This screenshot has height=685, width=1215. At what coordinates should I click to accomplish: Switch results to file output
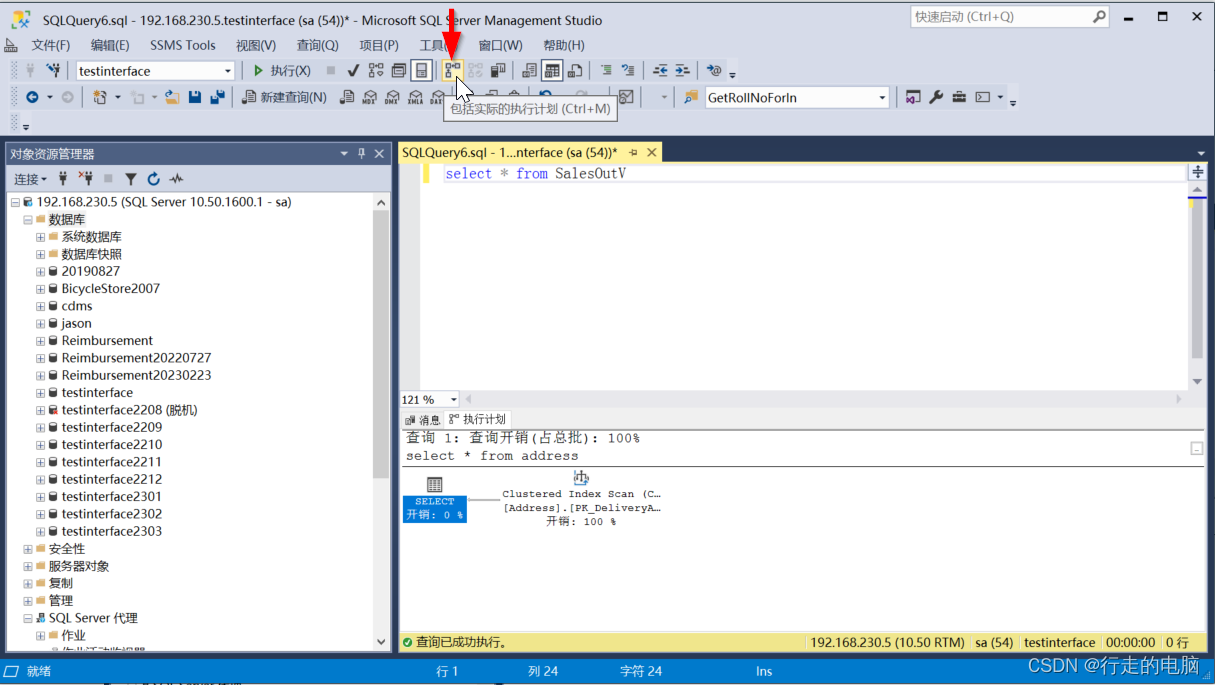575,70
